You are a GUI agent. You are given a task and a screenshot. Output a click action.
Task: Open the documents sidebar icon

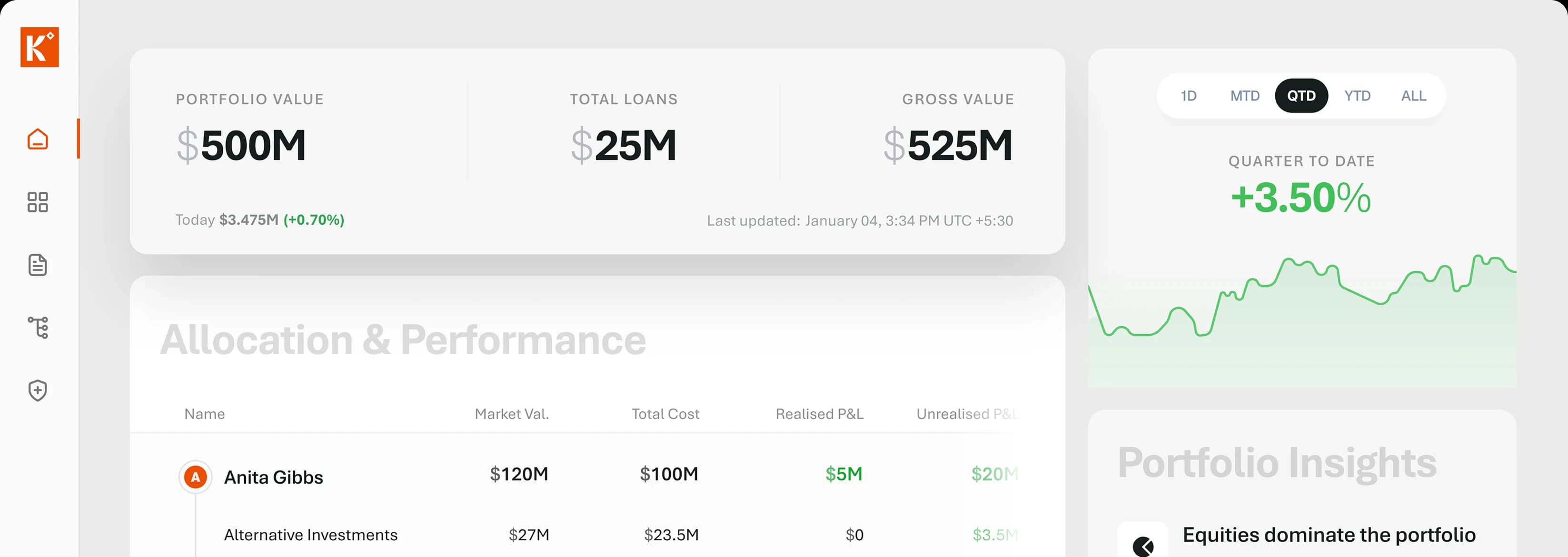38,265
